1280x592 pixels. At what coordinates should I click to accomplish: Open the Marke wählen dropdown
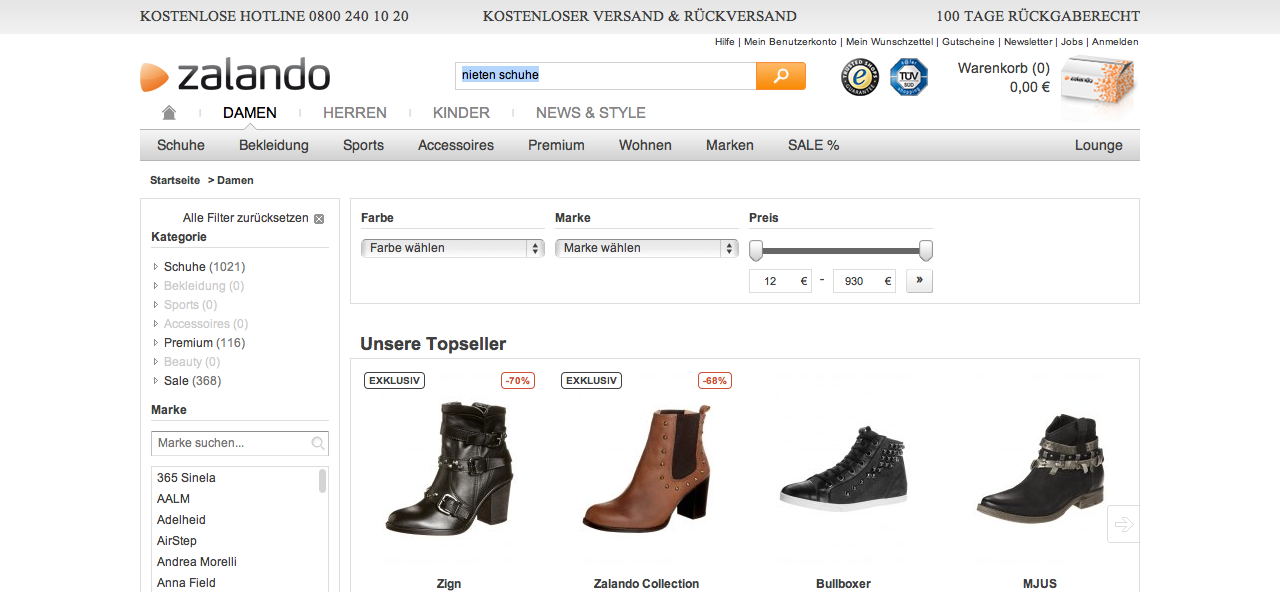646,248
